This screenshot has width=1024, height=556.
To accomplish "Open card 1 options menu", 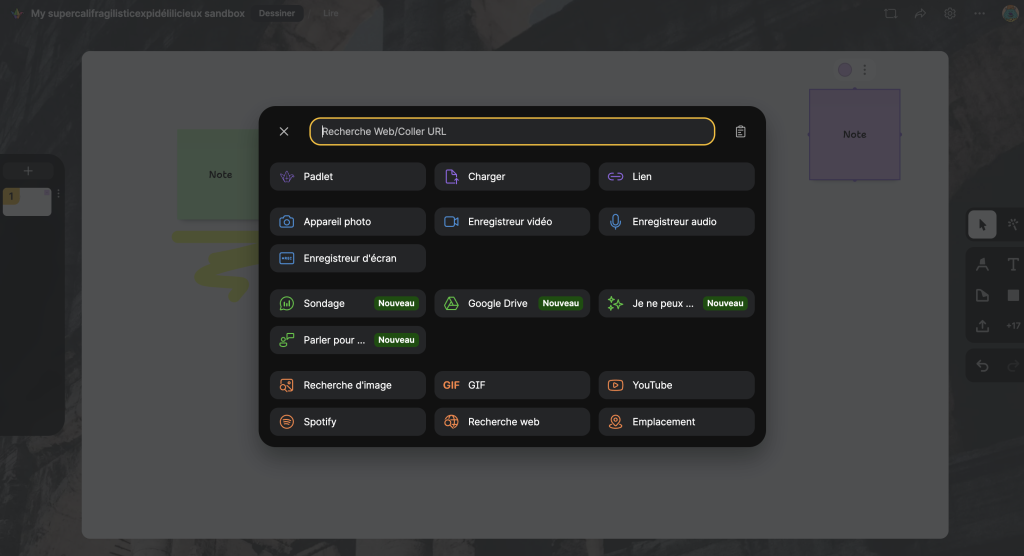I will pos(59,193).
